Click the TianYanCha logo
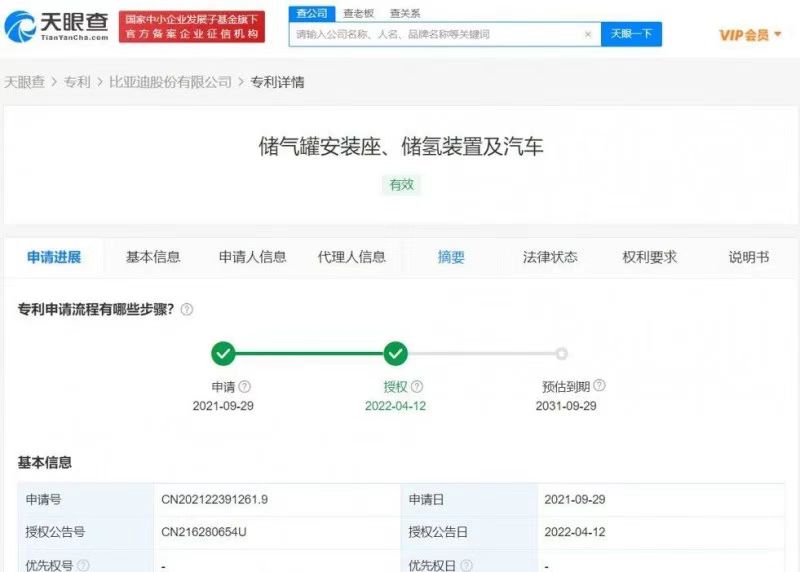This screenshot has width=800, height=572. (56, 26)
